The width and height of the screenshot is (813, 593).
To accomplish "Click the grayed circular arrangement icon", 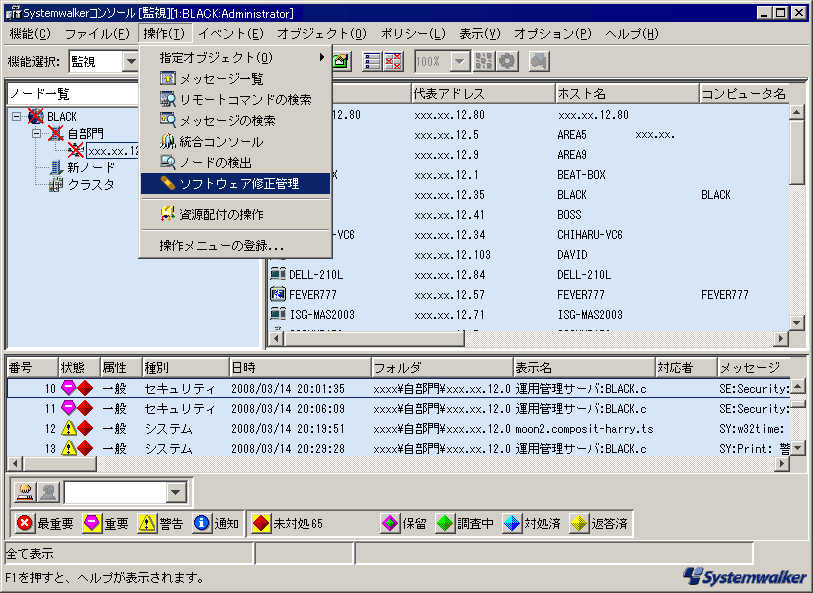I will tap(507, 61).
